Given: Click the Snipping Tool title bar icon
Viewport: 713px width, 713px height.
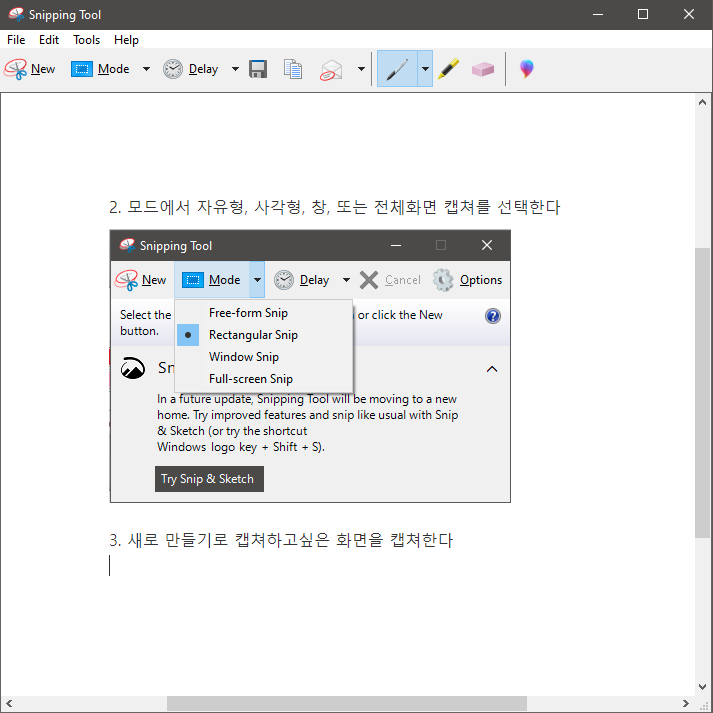Looking at the screenshot, I should (16, 15).
